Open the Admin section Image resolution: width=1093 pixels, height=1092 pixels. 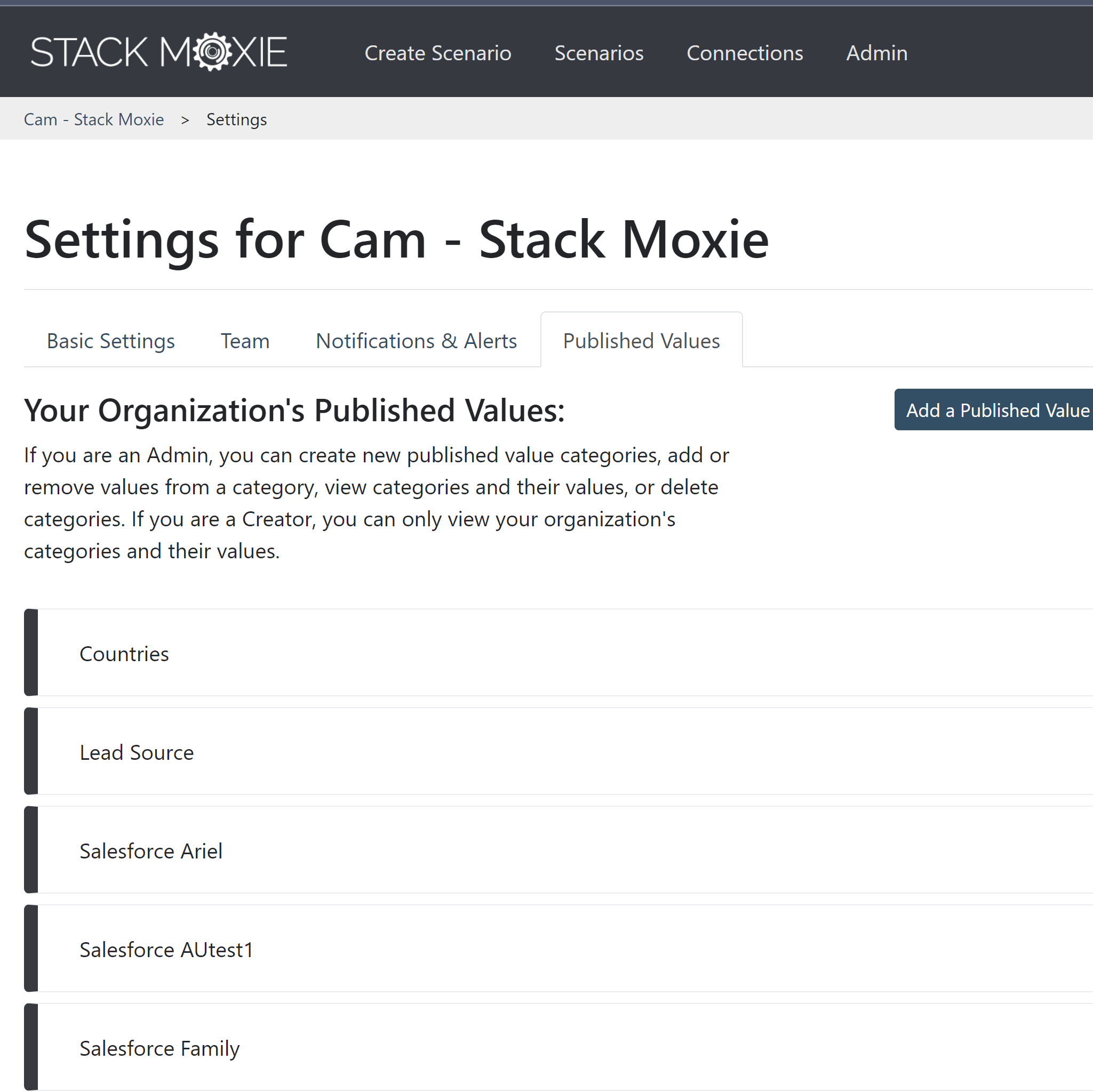876,53
